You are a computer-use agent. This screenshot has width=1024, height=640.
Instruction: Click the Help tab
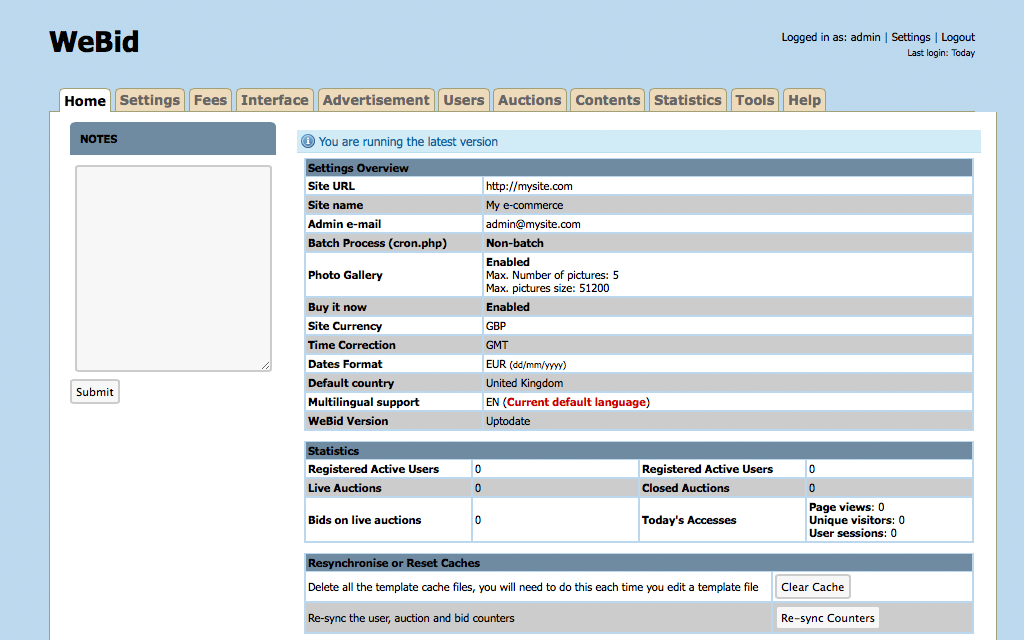click(x=804, y=100)
